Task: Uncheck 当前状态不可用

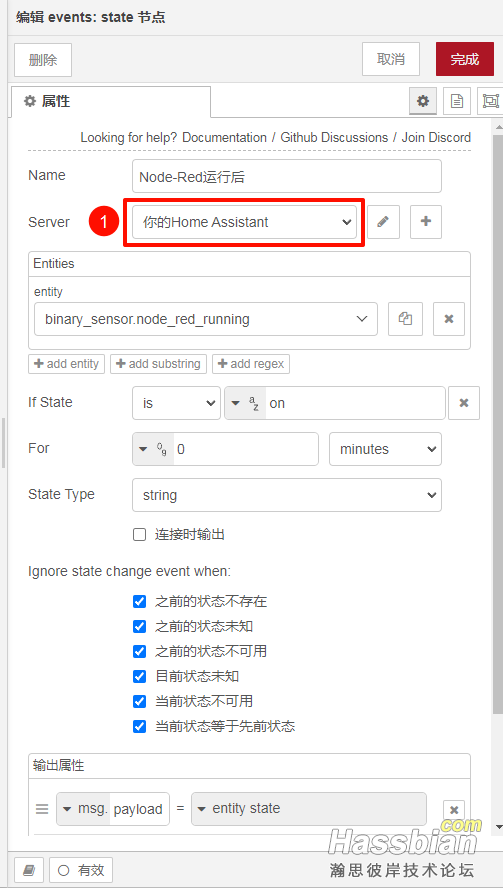Action: tap(139, 701)
